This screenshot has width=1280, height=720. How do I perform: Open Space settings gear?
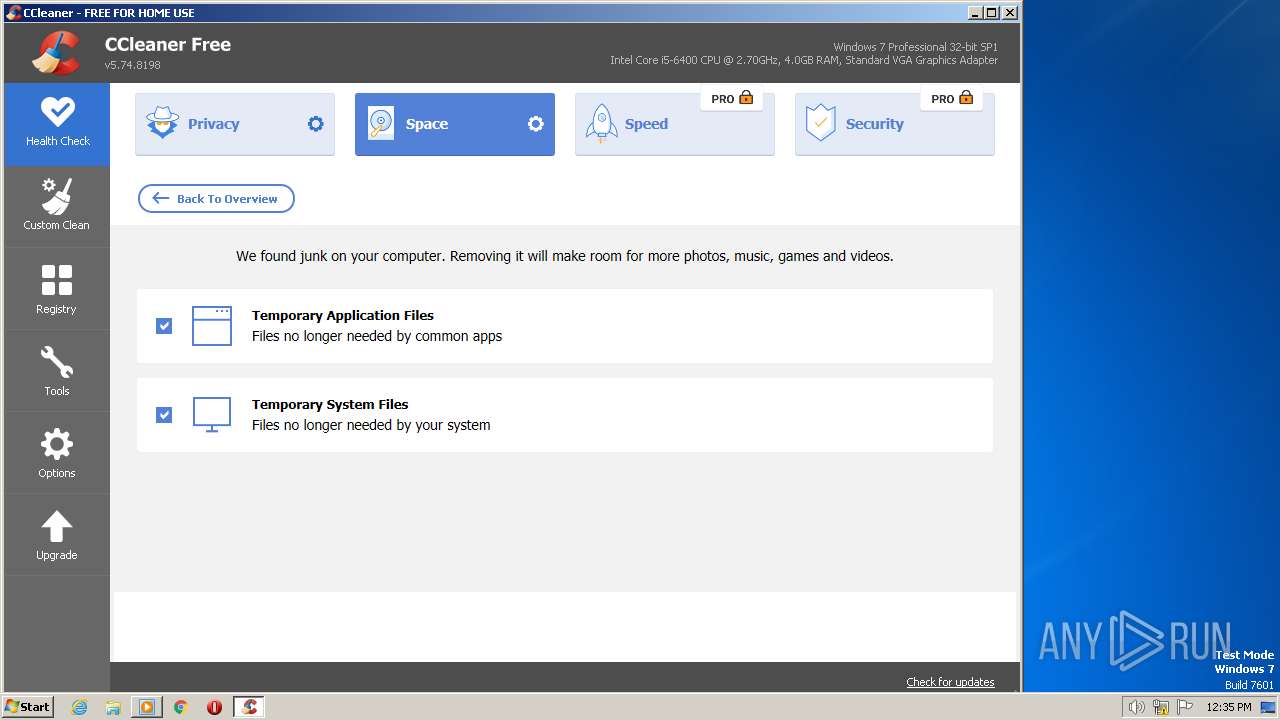[x=535, y=124]
